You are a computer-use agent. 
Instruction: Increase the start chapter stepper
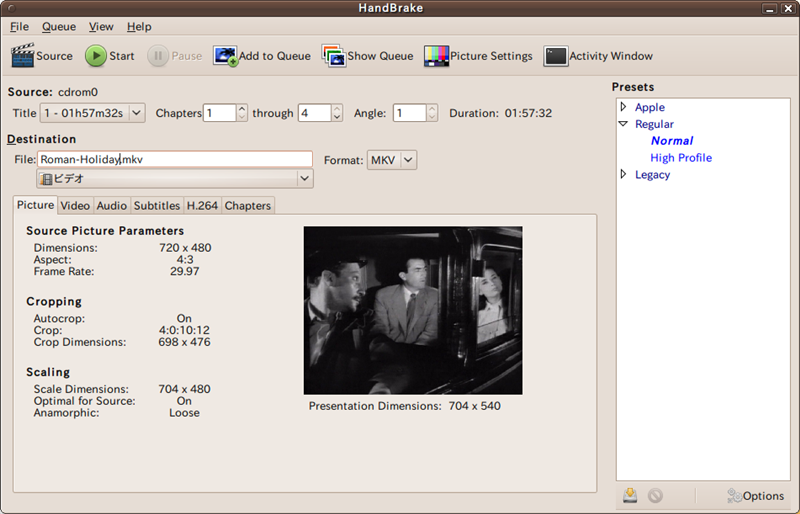pyautogui.click(x=242, y=108)
